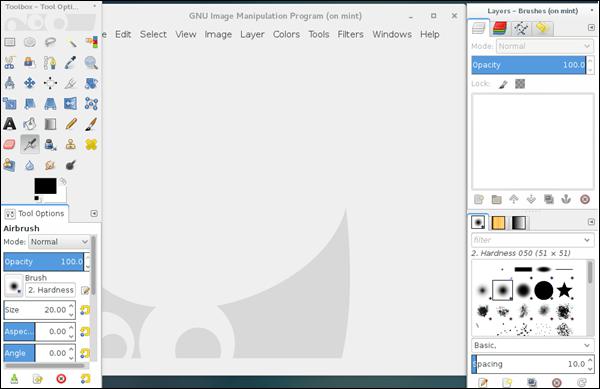Open Layers dock tab configuration menu
The height and width of the screenshot is (389, 600).
click(x=591, y=28)
